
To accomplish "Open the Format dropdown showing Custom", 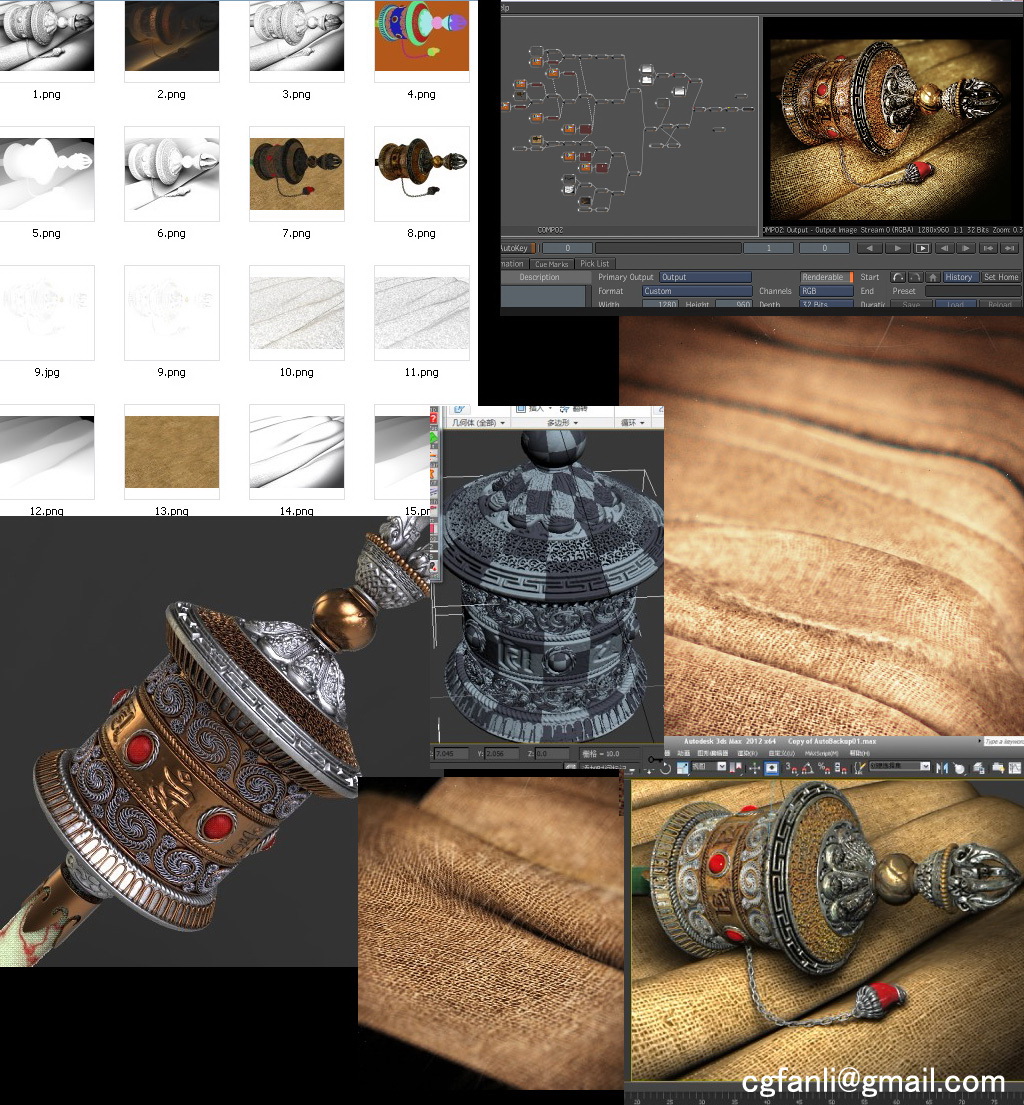I will [x=696, y=291].
